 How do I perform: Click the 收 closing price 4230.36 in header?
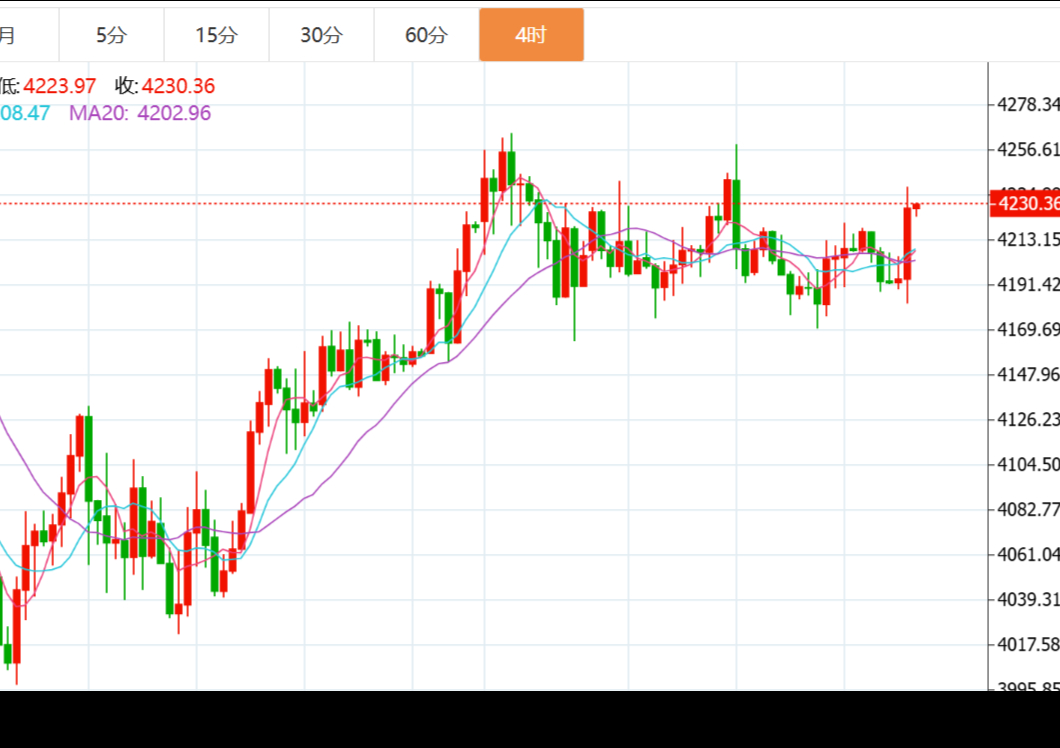pos(178,87)
